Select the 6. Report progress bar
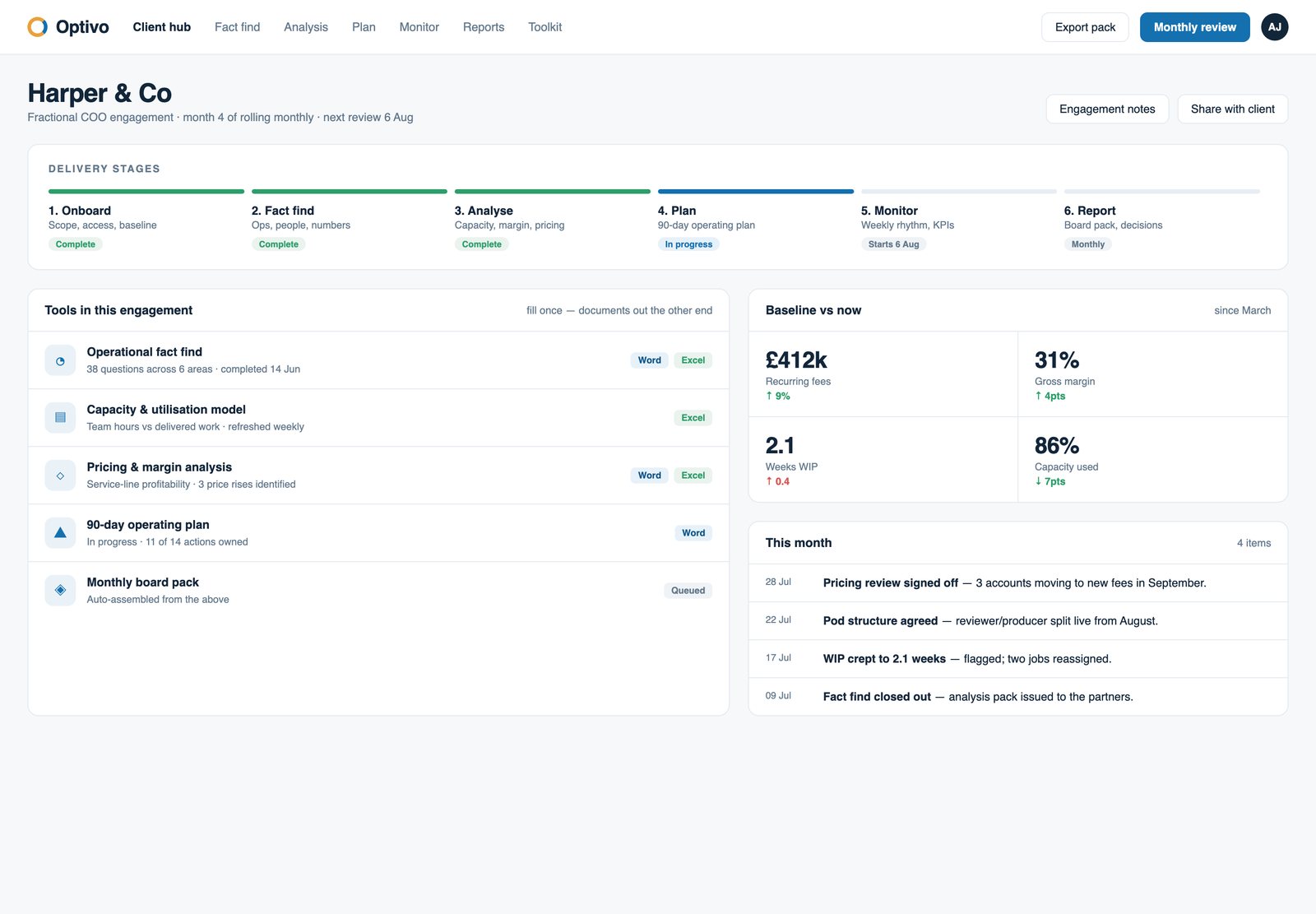 pyautogui.click(x=1162, y=192)
